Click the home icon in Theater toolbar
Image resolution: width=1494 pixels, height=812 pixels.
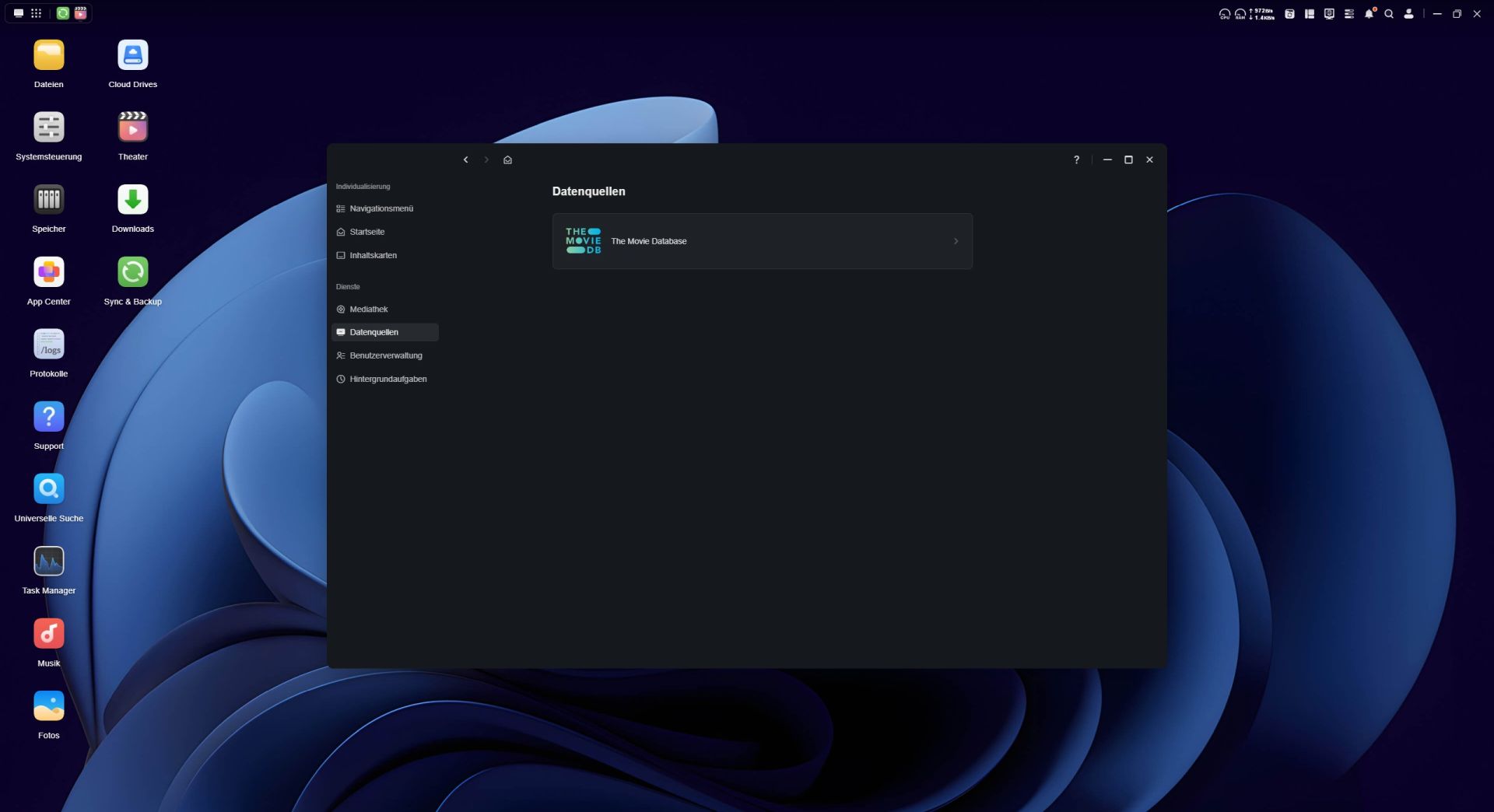click(x=507, y=160)
